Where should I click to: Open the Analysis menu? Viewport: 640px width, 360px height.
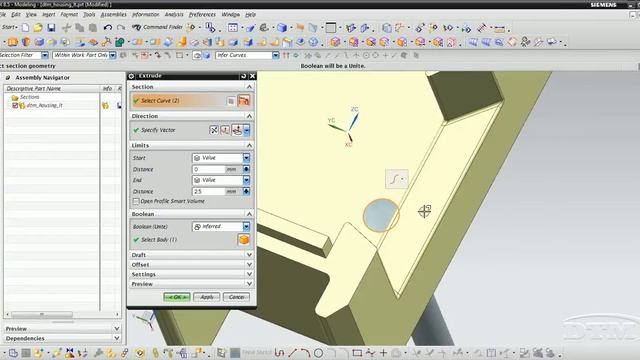tap(174, 14)
